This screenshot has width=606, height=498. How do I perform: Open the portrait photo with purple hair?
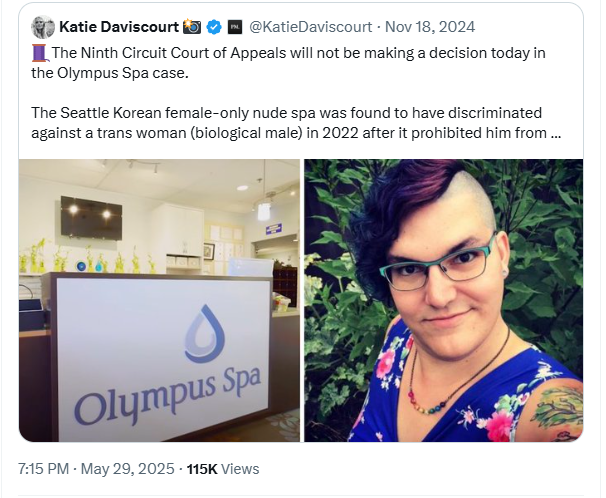click(x=444, y=300)
